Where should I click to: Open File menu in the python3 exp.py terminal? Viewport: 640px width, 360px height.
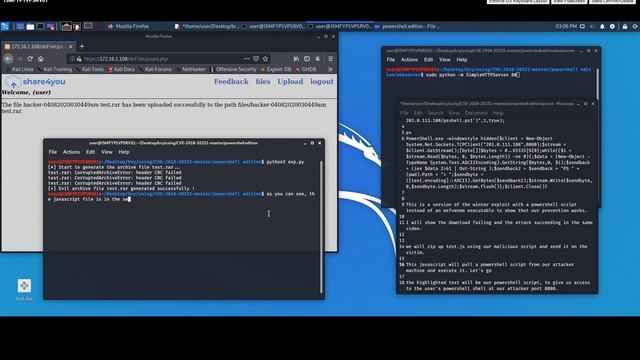(x=53, y=152)
